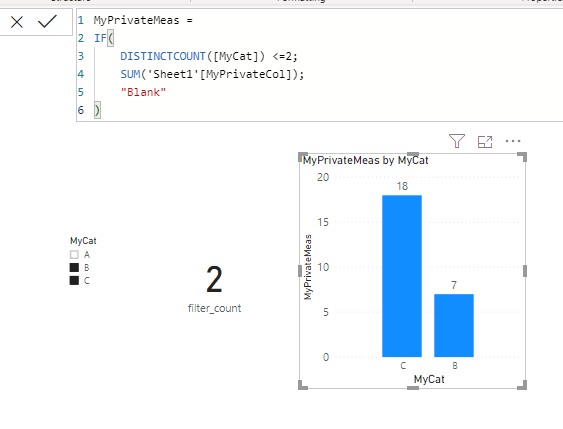
Task: Click the MyCat slicer header
Action: click(83, 241)
